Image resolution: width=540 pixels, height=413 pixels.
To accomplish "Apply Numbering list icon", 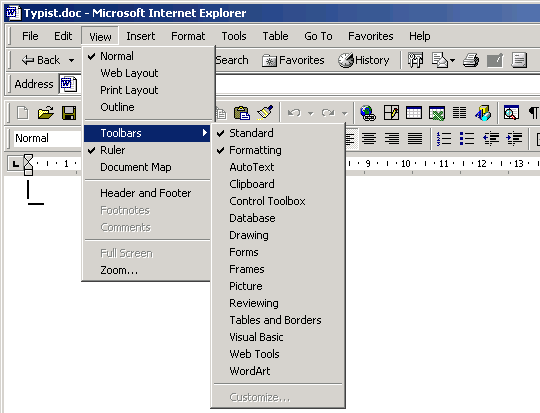I will [444, 138].
